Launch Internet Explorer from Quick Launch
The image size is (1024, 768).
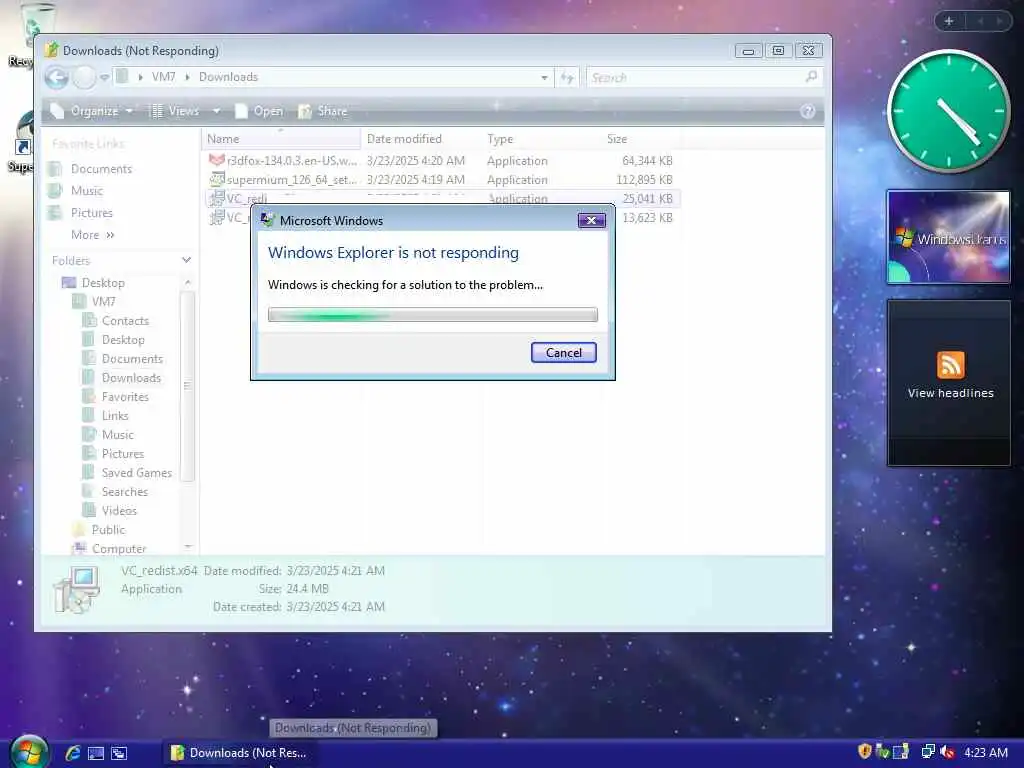point(72,753)
